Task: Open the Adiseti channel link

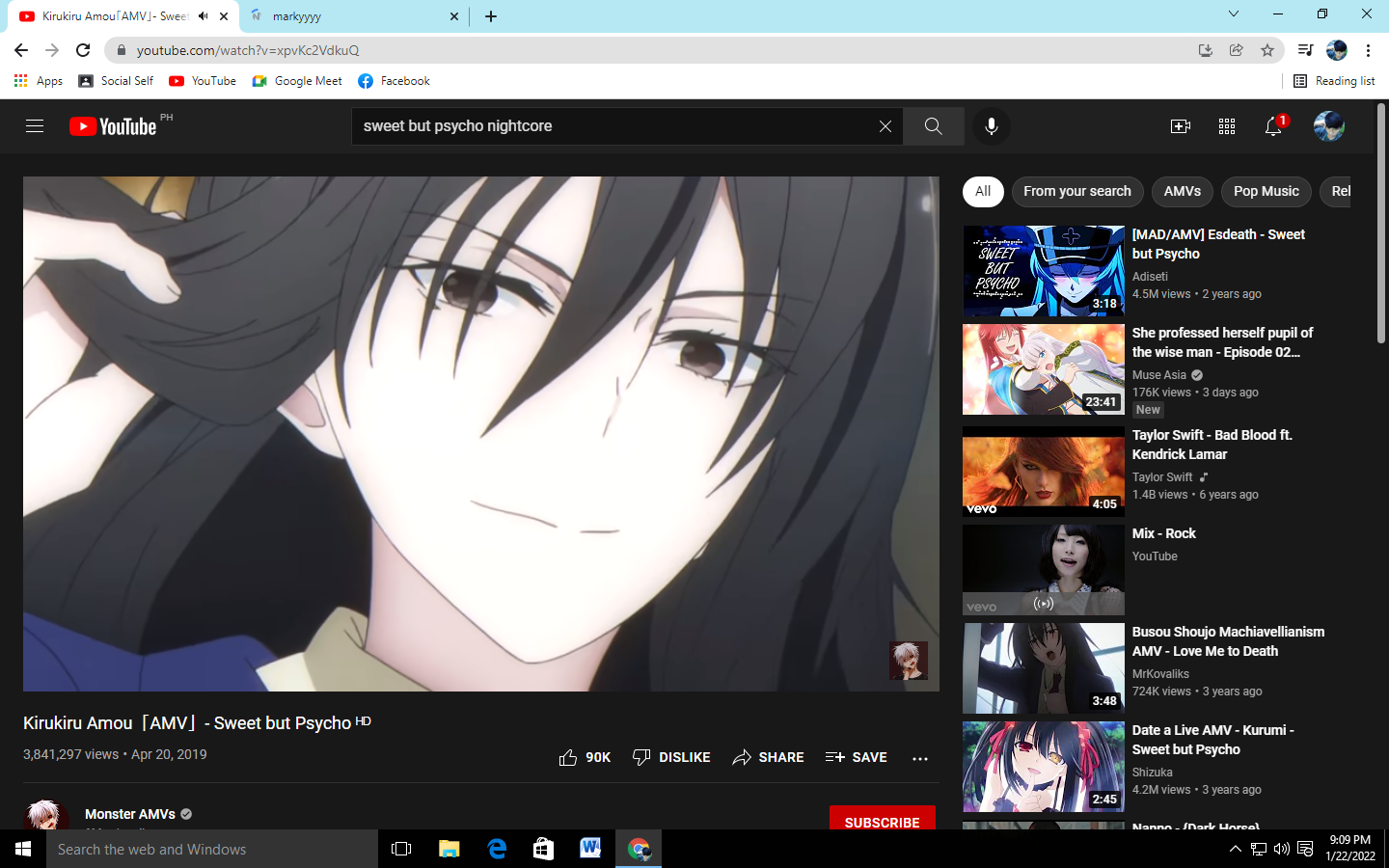Action: click(1150, 277)
